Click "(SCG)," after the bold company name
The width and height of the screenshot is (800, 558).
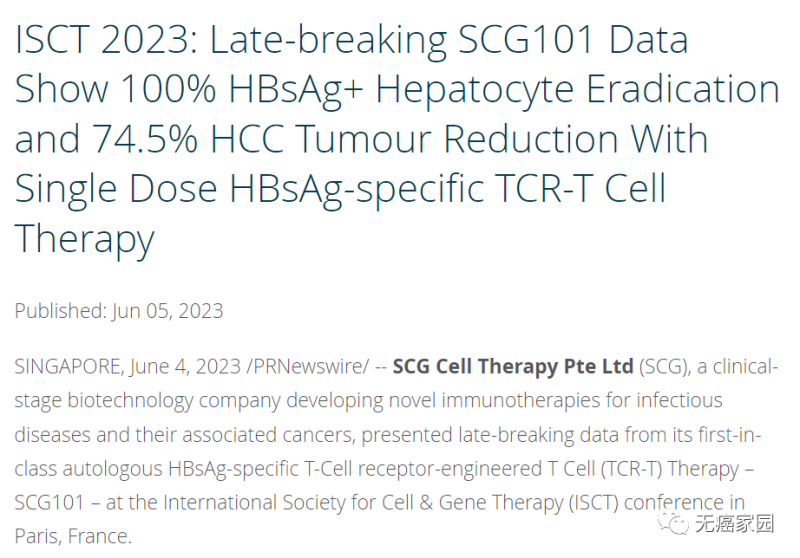pos(664,367)
